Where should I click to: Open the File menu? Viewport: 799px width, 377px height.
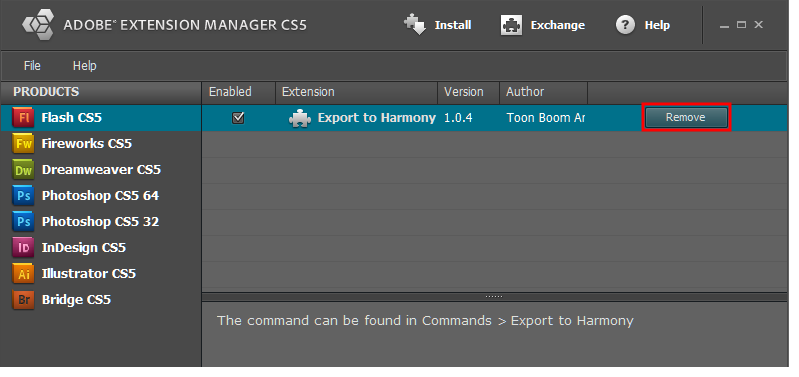pos(32,66)
